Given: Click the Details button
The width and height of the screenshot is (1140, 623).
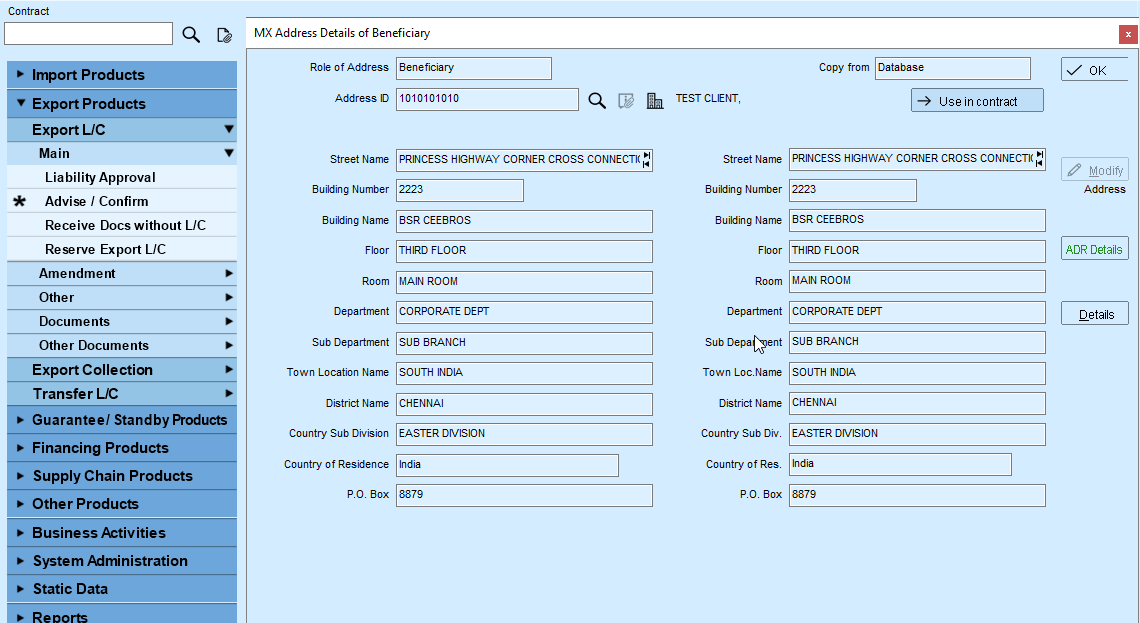Looking at the screenshot, I should (x=1095, y=314).
